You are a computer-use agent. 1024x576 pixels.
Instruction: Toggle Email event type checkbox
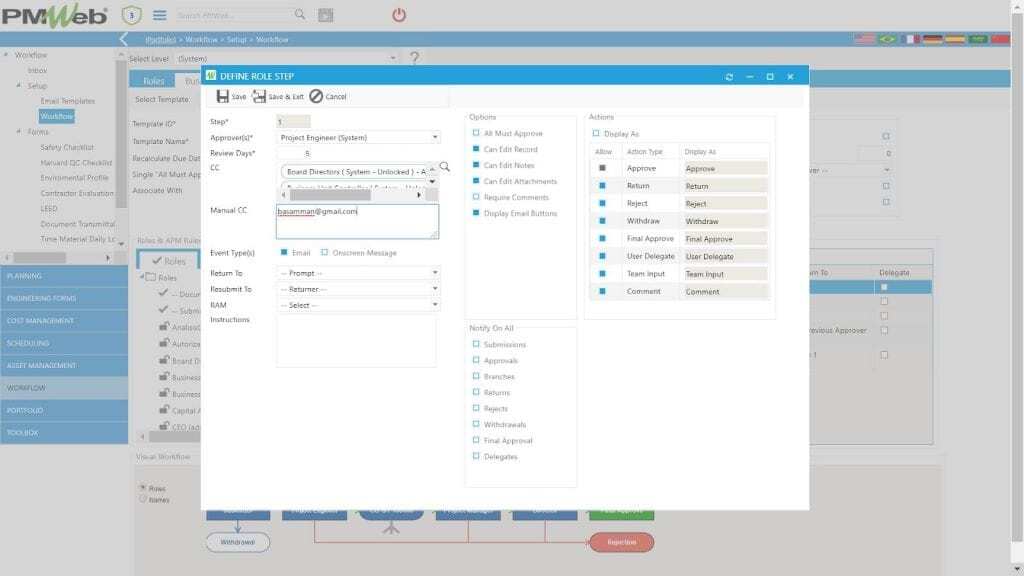pos(283,252)
